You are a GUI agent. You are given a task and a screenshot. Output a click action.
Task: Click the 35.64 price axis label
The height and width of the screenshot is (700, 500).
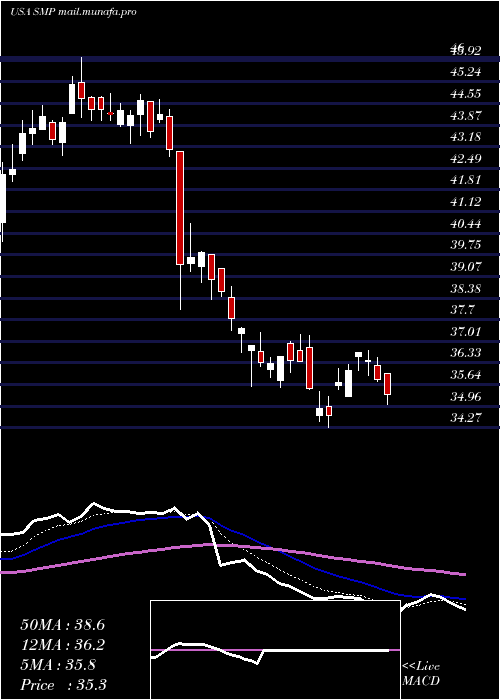click(x=466, y=374)
